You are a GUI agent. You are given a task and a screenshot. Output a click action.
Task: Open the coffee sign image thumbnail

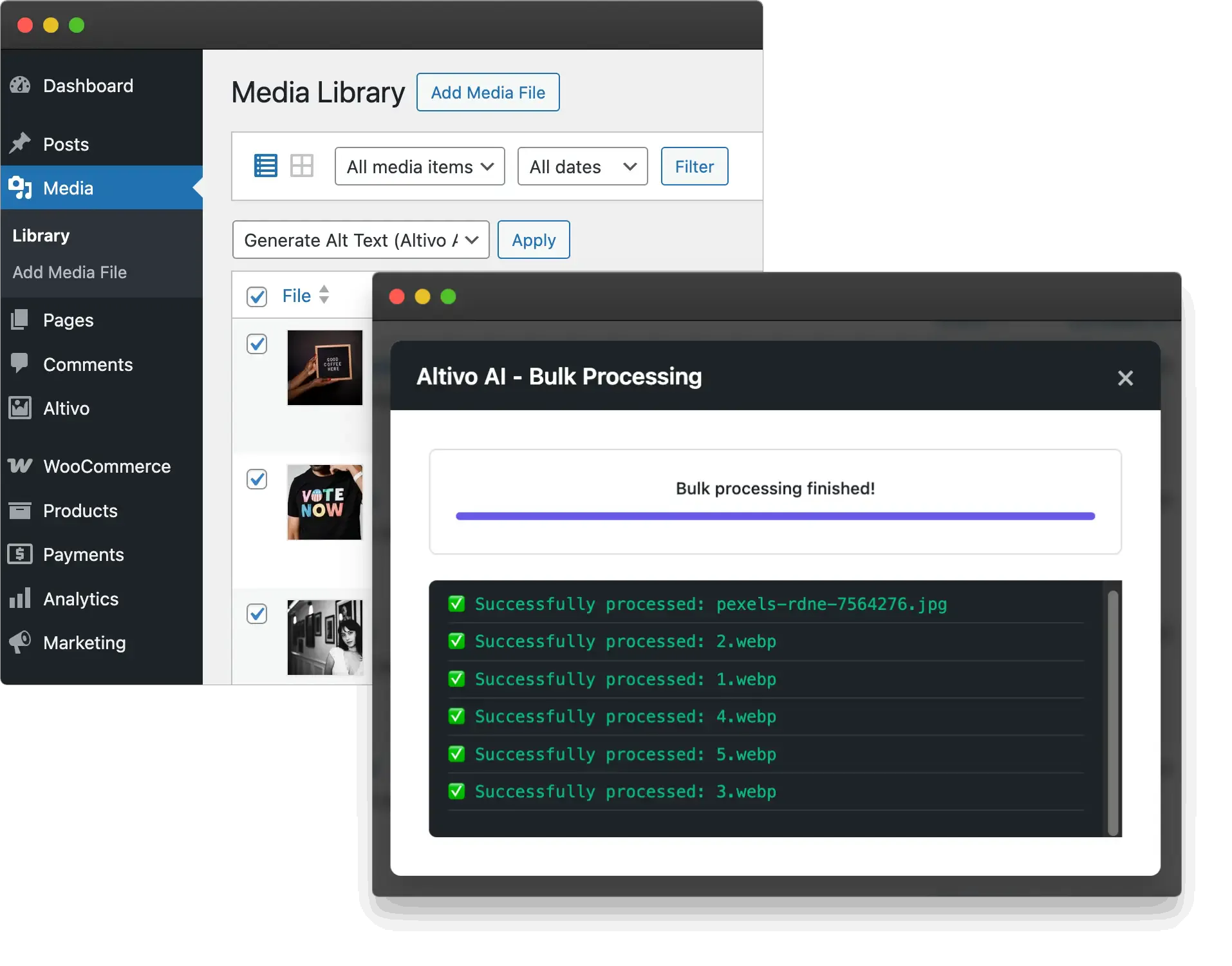click(325, 368)
